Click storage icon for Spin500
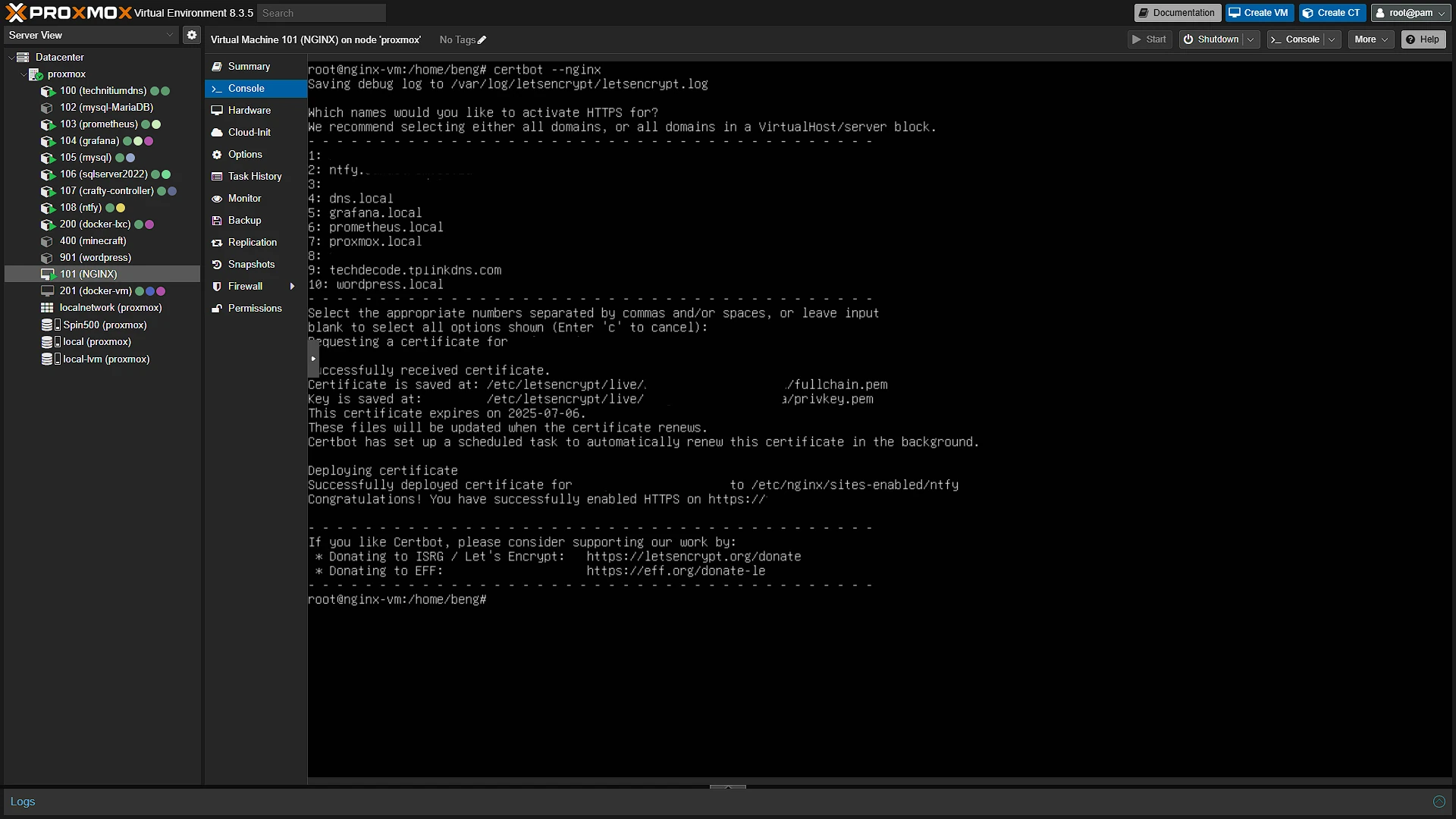This screenshot has height=819, width=1456. click(x=50, y=325)
